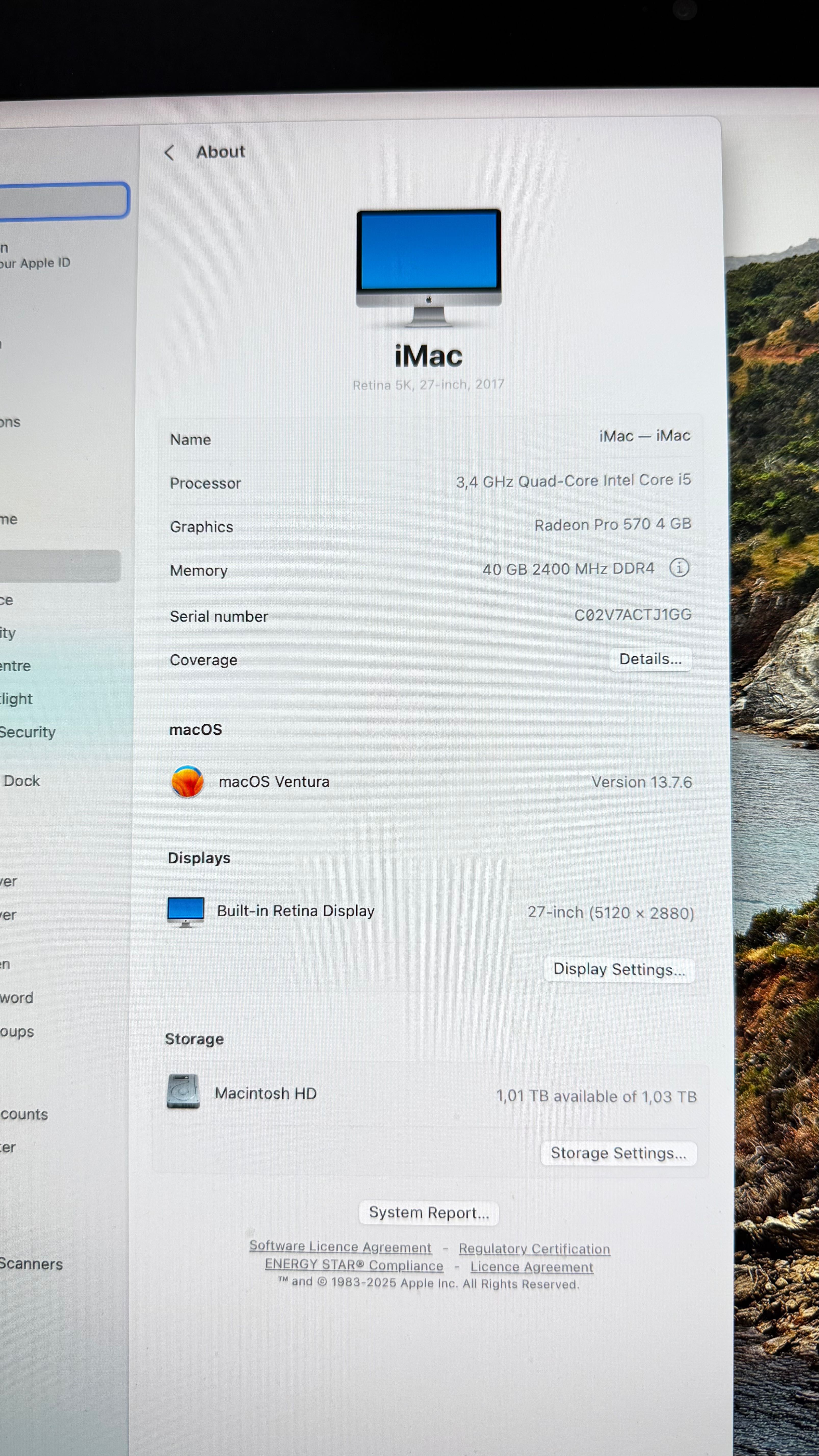This screenshot has height=1456, width=819.
Task: Open the Licence Agreement link
Action: [532, 1267]
